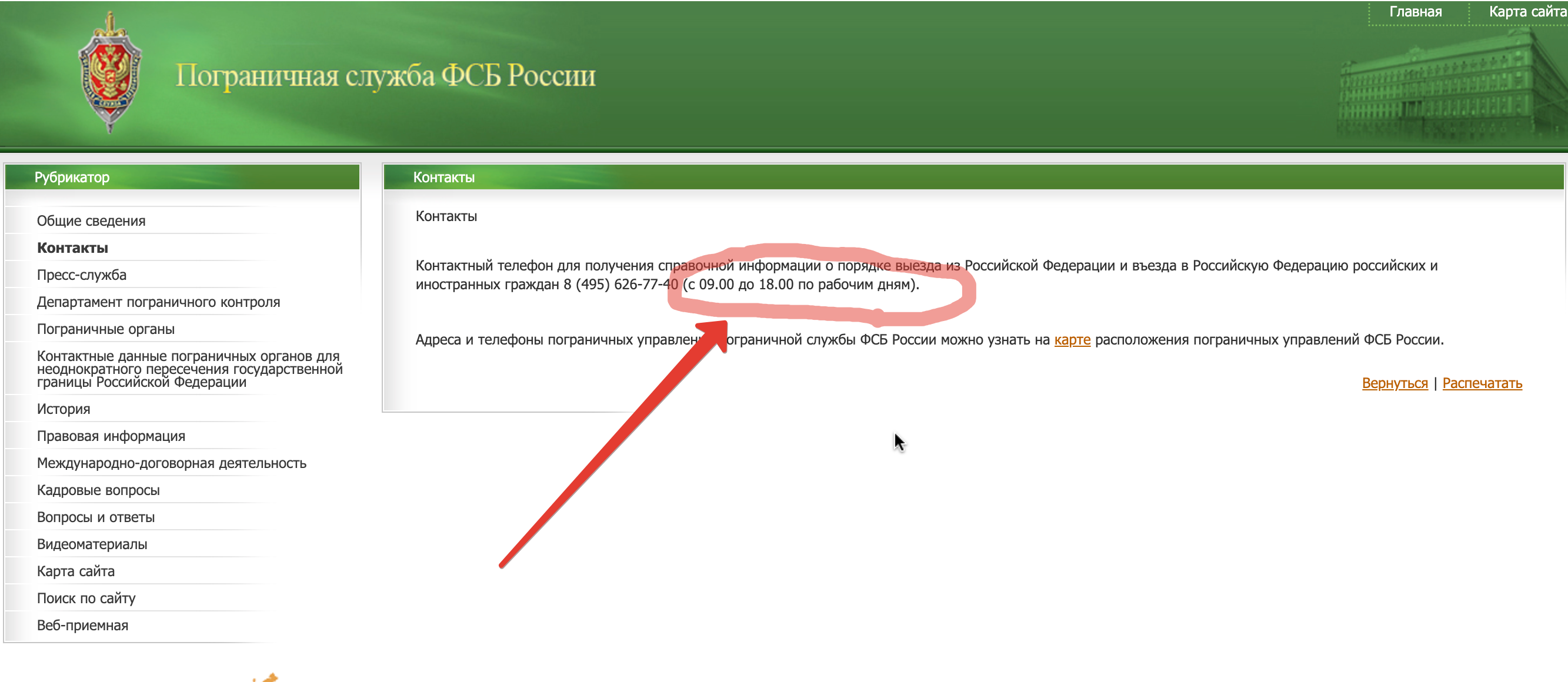This screenshot has width=1568, height=682.
Task: Click the Распечатать link
Action: (x=1482, y=383)
